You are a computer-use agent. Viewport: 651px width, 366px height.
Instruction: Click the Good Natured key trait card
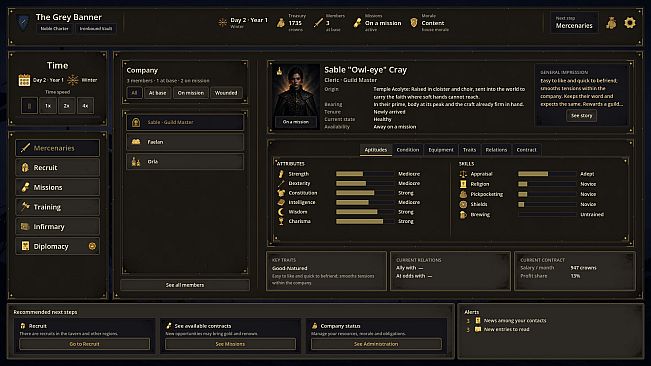(326, 271)
